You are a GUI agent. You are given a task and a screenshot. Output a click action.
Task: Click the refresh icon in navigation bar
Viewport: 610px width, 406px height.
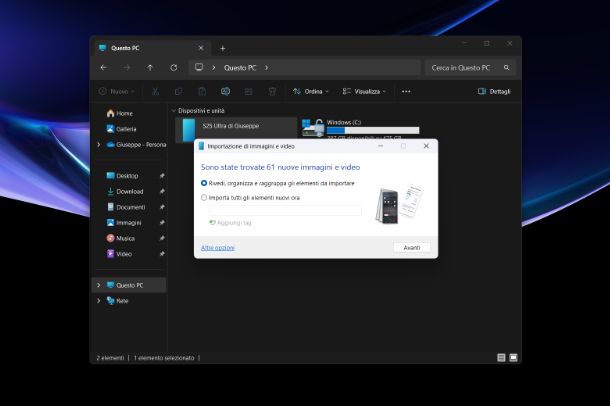pyautogui.click(x=174, y=68)
